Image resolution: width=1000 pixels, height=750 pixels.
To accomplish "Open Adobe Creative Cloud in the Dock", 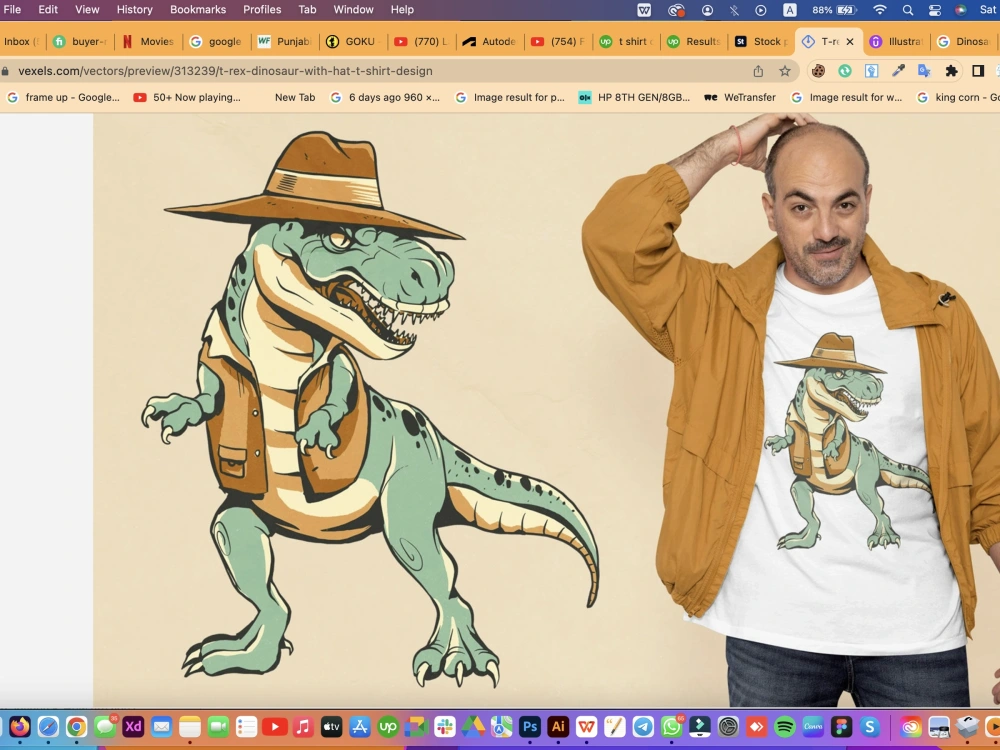I will coord(911,726).
